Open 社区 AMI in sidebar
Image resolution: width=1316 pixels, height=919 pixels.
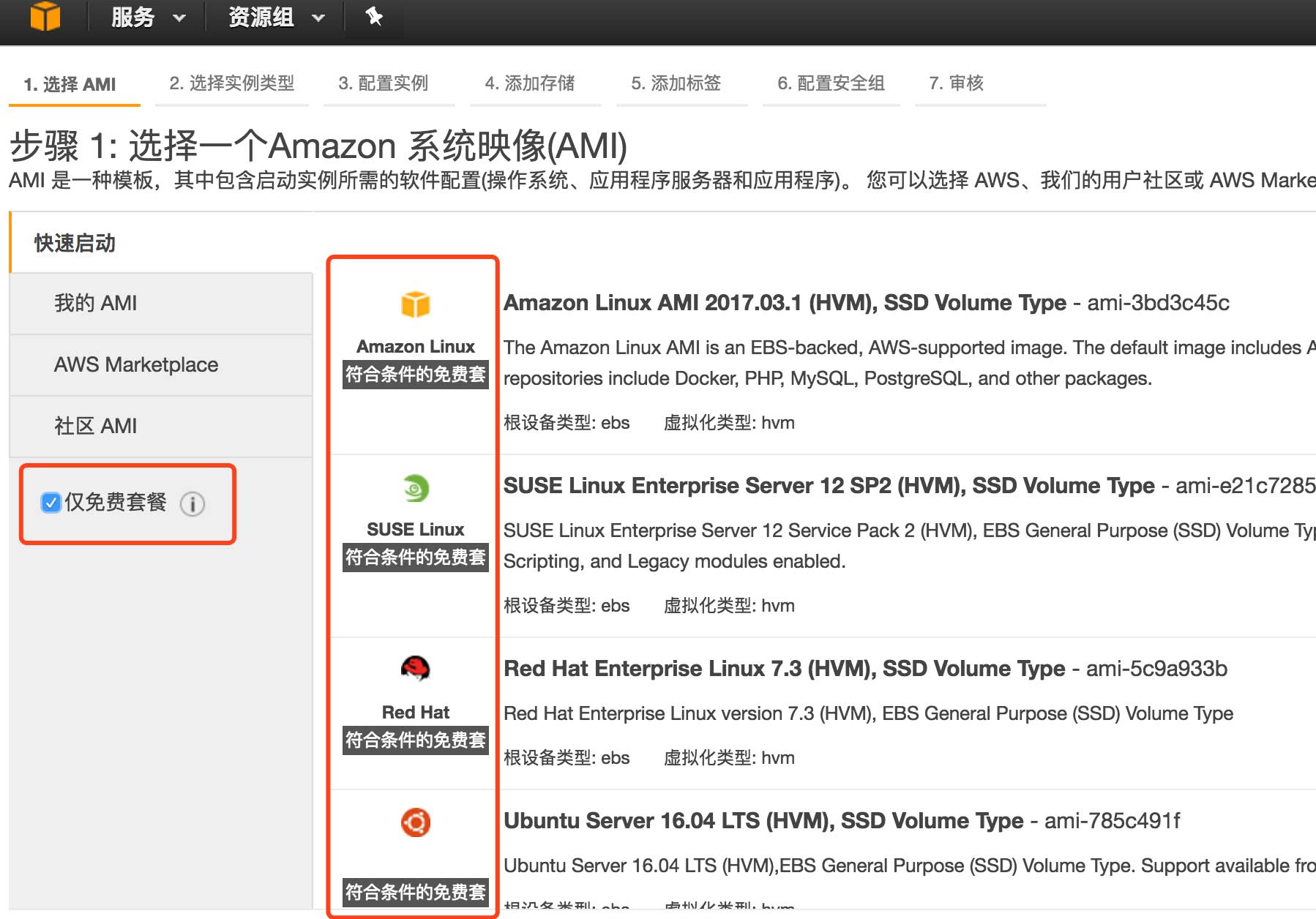coord(161,426)
